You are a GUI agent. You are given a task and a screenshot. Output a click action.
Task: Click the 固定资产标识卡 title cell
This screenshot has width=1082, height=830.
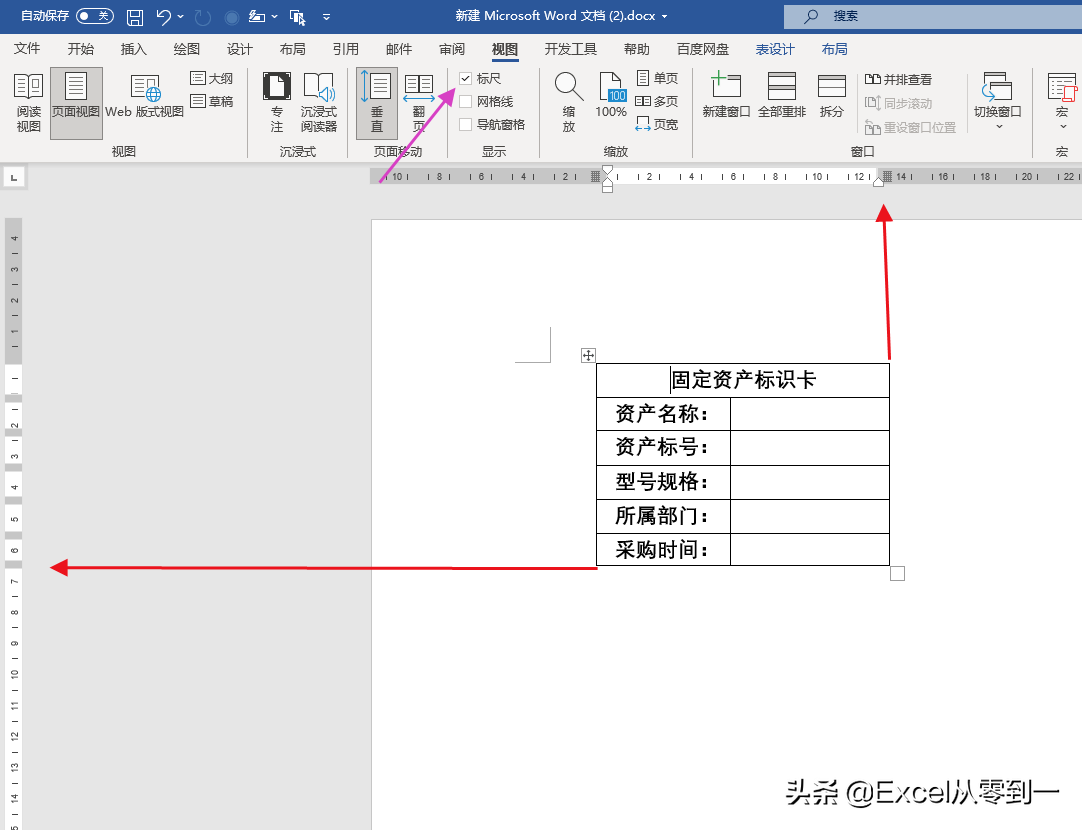742,380
